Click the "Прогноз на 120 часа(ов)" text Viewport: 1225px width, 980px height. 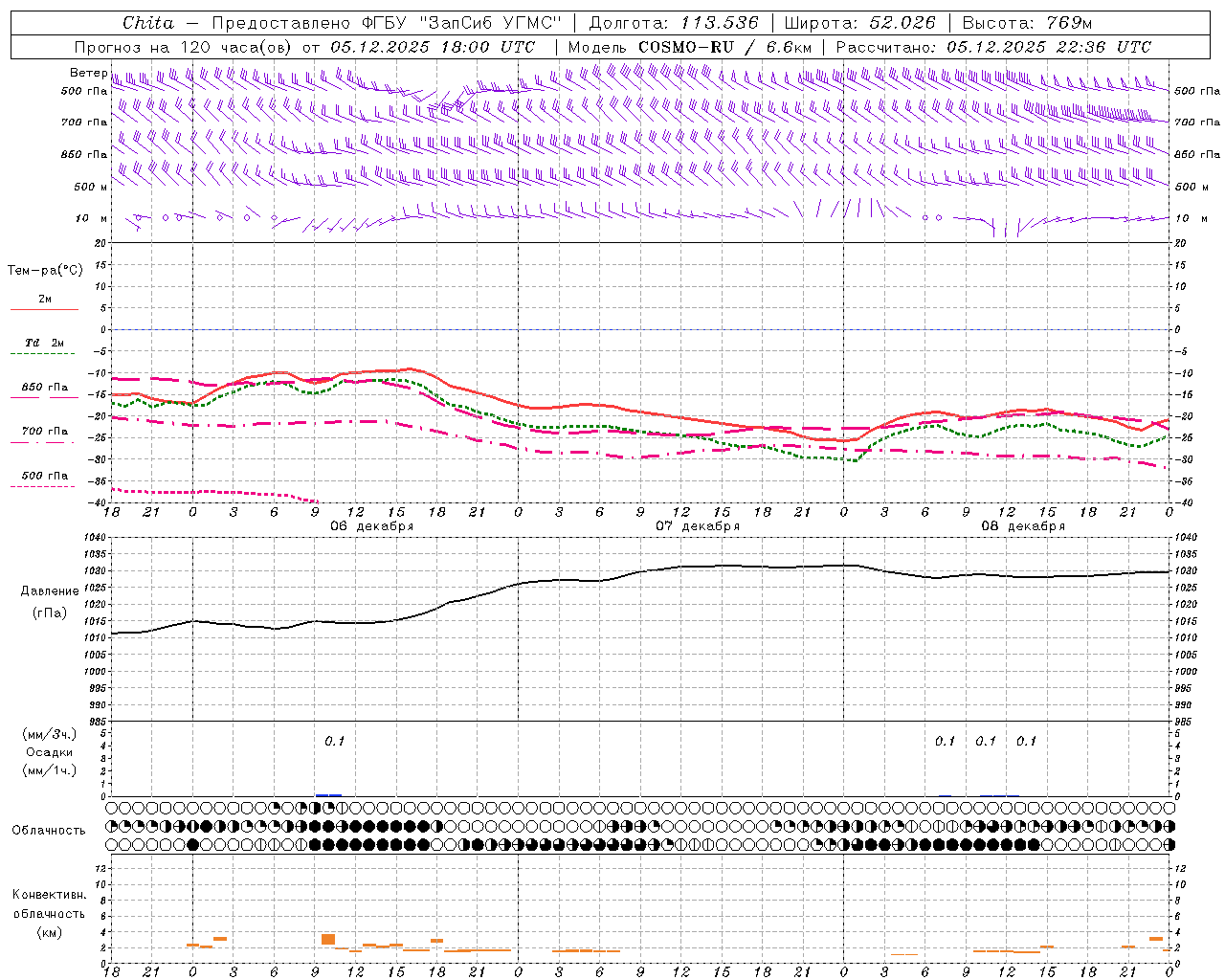pos(185,47)
